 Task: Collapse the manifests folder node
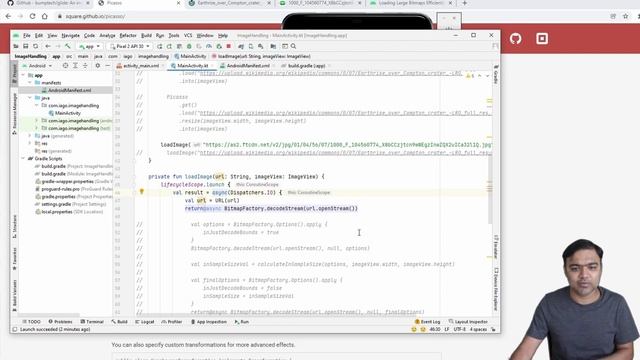click(x=30, y=82)
